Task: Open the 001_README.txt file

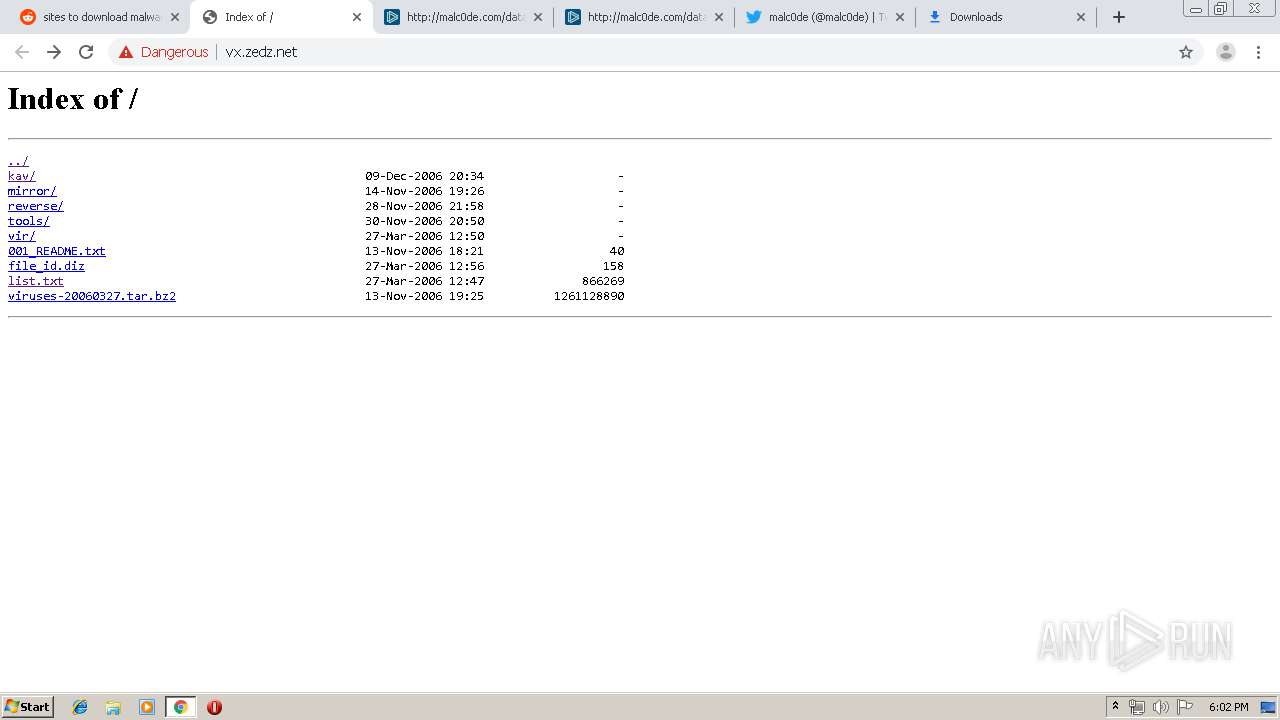Action: pos(57,251)
